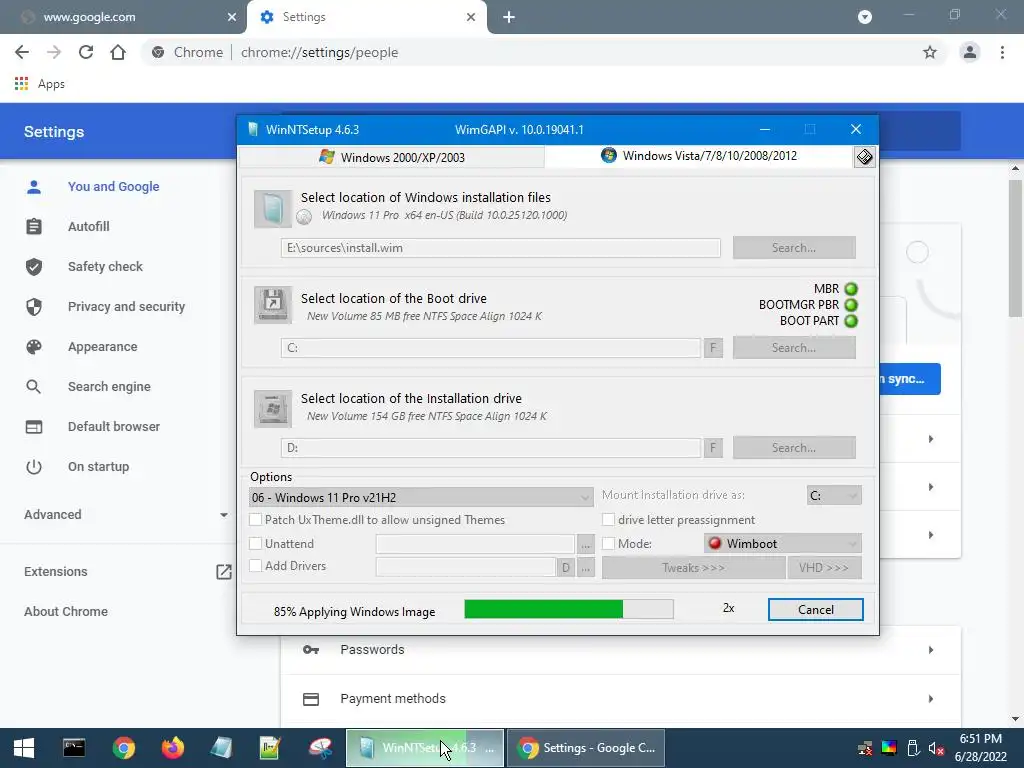Cancel the Windows image applying process
Image resolution: width=1024 pixels, height=768 pixels.
pos(816,609)
